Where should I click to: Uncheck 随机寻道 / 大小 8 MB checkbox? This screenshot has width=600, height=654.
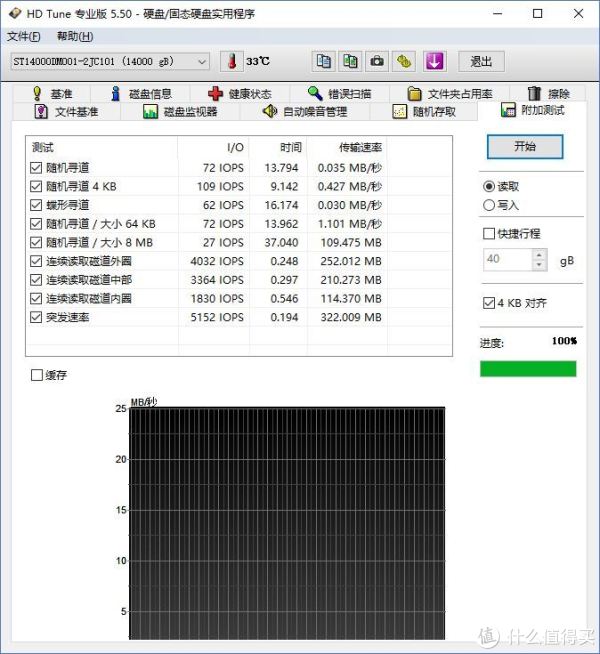[x=36, y=242]
